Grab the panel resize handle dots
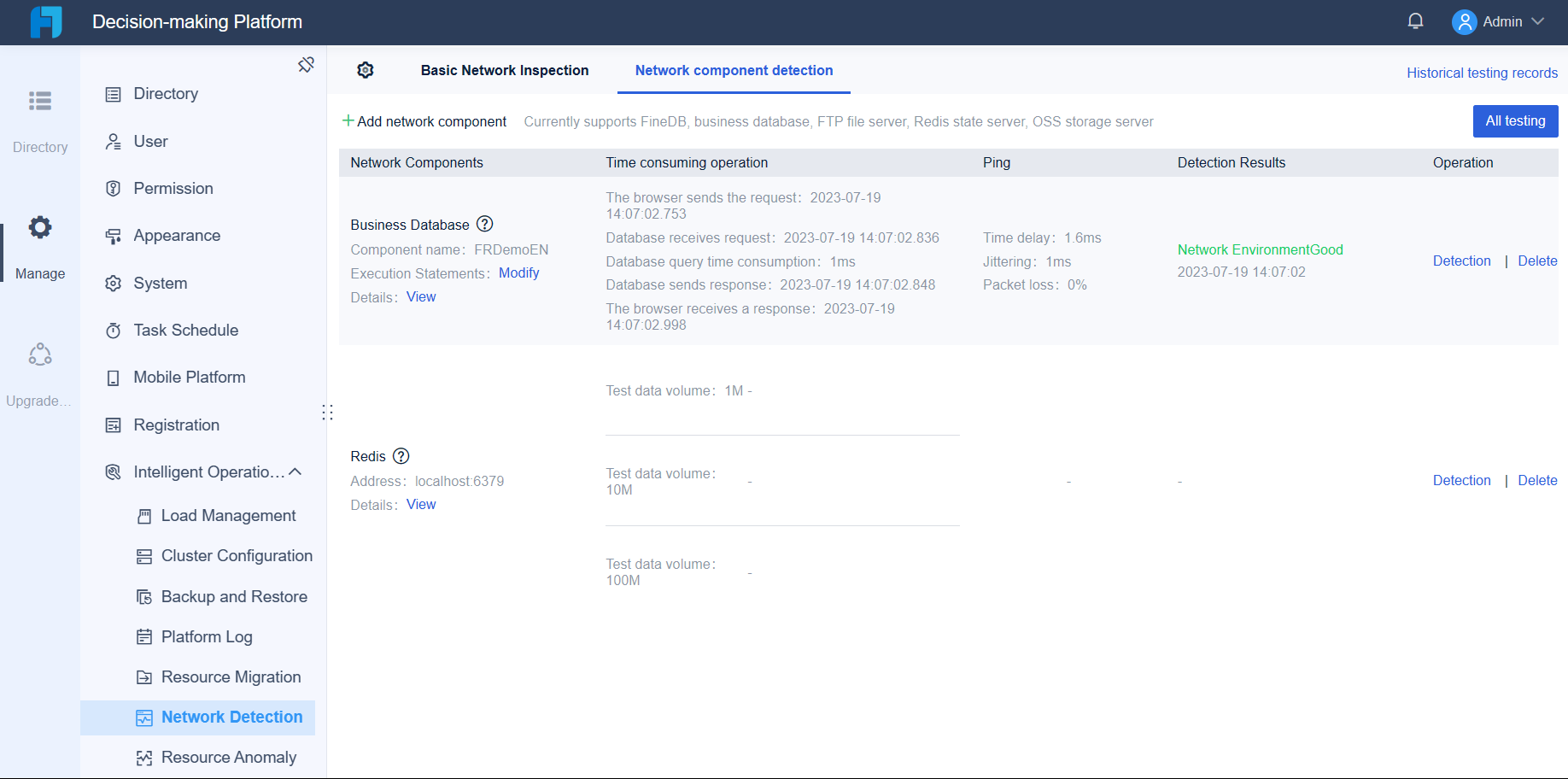Image resolution: width=1568 pixels, height=779 pixels. pos(327,412)
